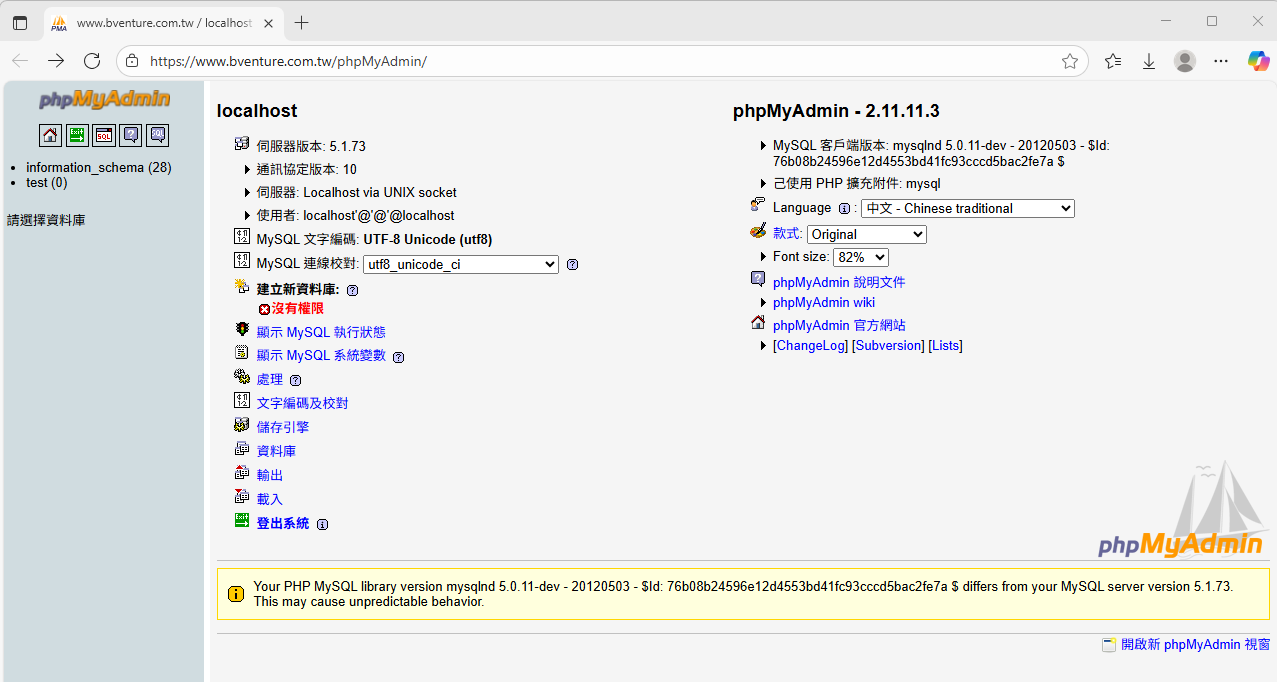Click the 登出系統 logout link

(283, 524)
